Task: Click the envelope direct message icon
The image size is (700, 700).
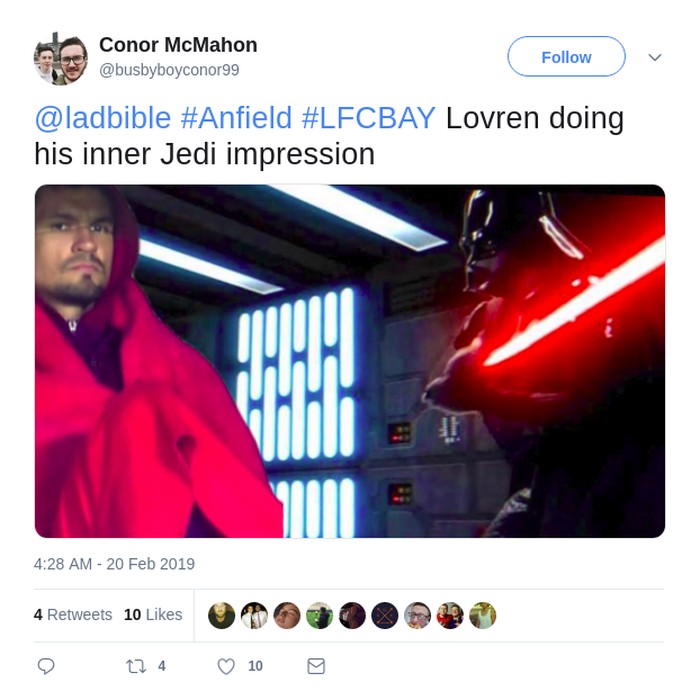Action: tap(316, 666)
